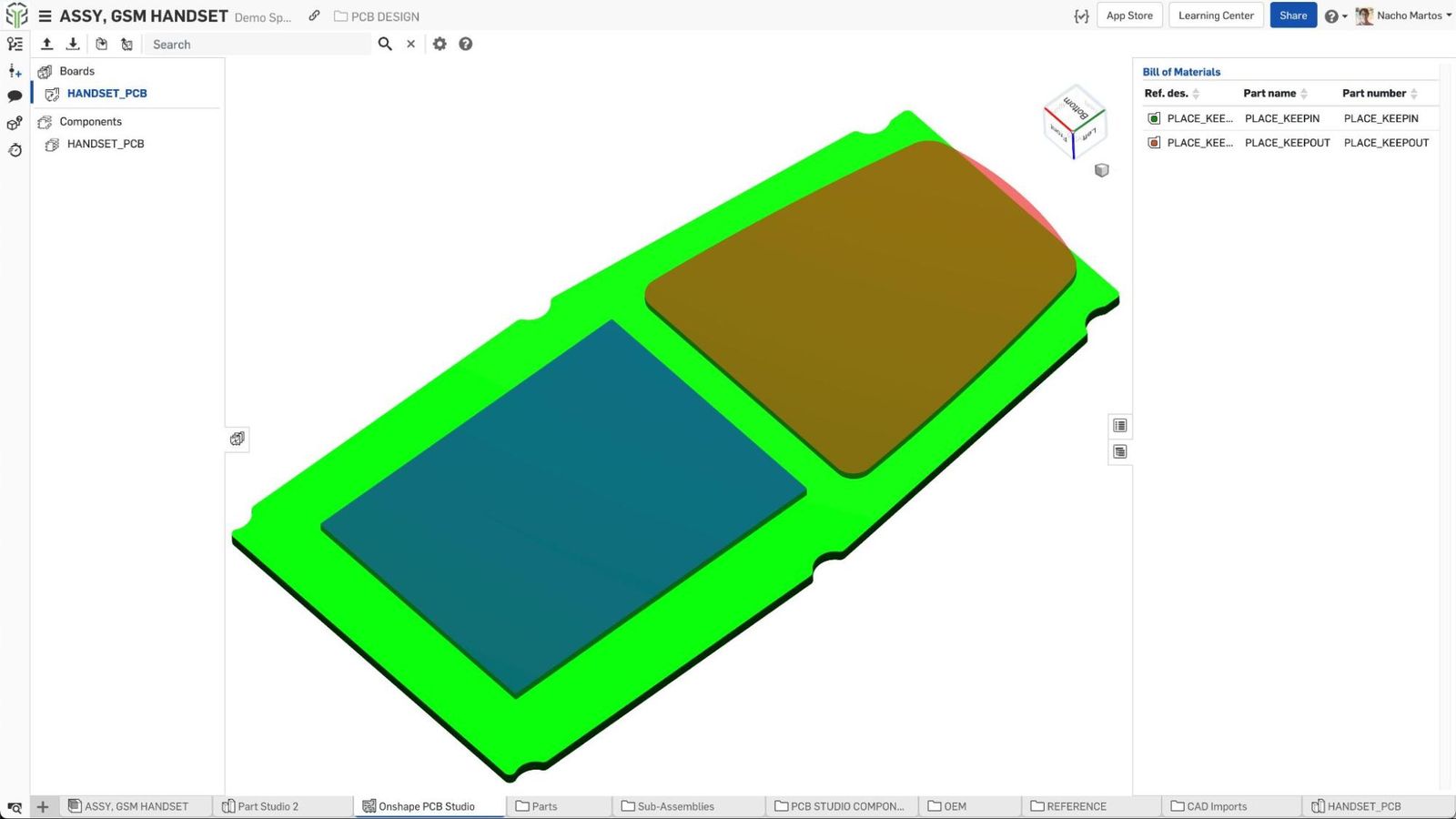Toggle the right-side layers panel icon
The height and width of the screenshot is (819, 1456).
click(1119, 425)
